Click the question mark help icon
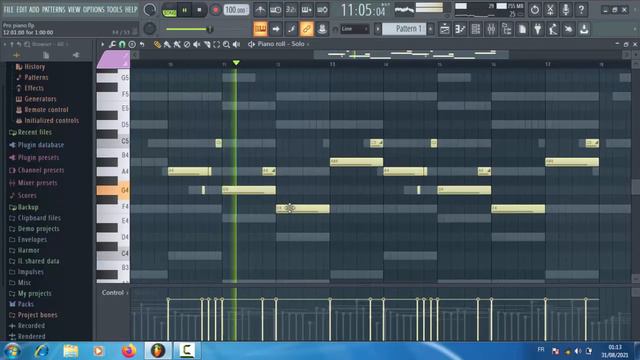640x360 pixels. coord(581,9)
